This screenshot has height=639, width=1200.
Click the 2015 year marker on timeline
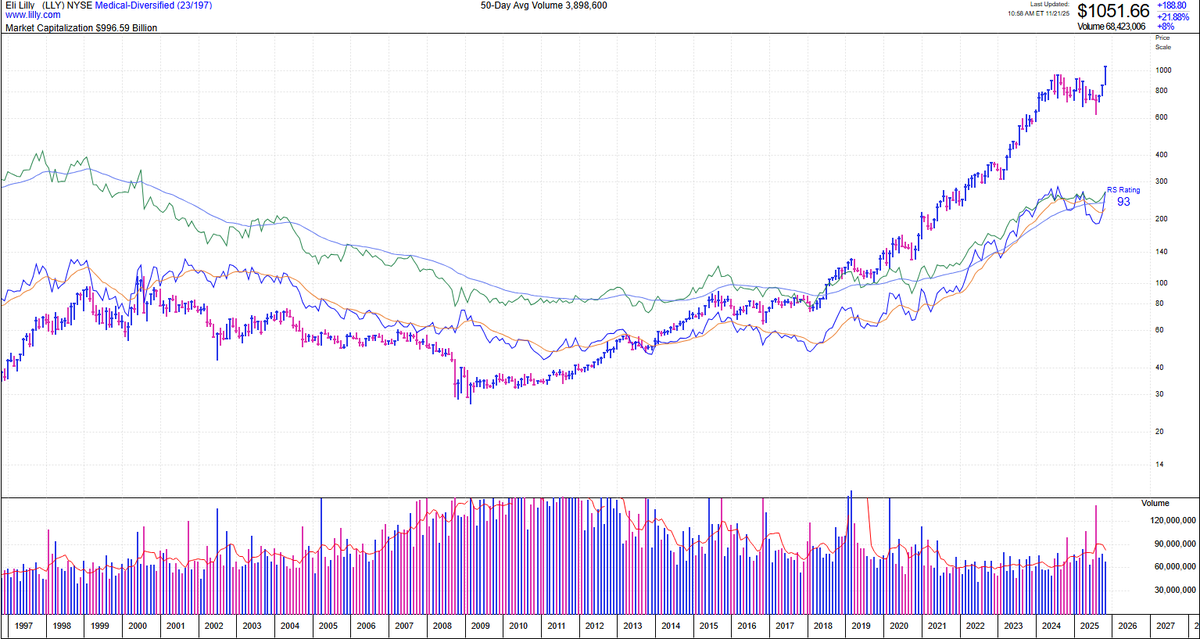710,625
